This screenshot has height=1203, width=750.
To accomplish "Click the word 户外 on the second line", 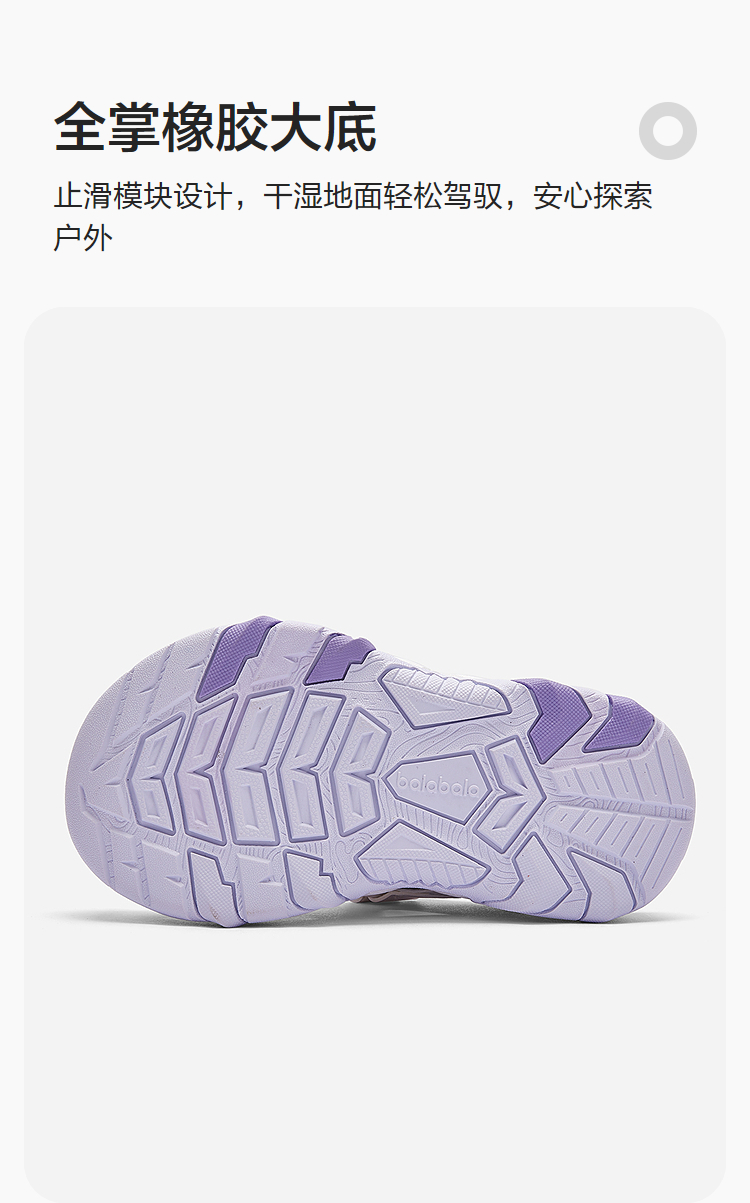I will [x=83, y=239].
